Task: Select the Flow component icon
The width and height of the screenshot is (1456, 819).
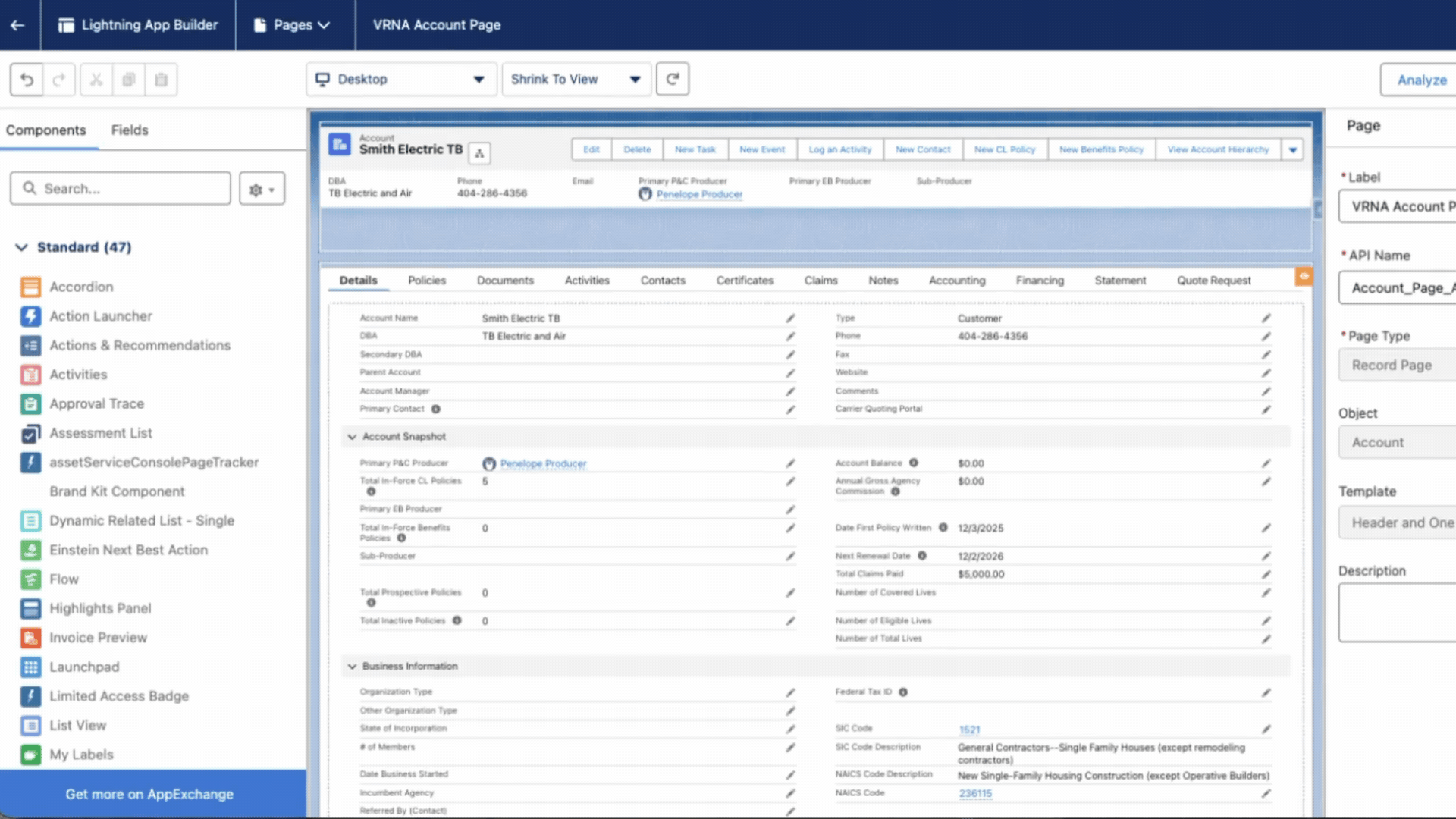Action: click(31, 579)
